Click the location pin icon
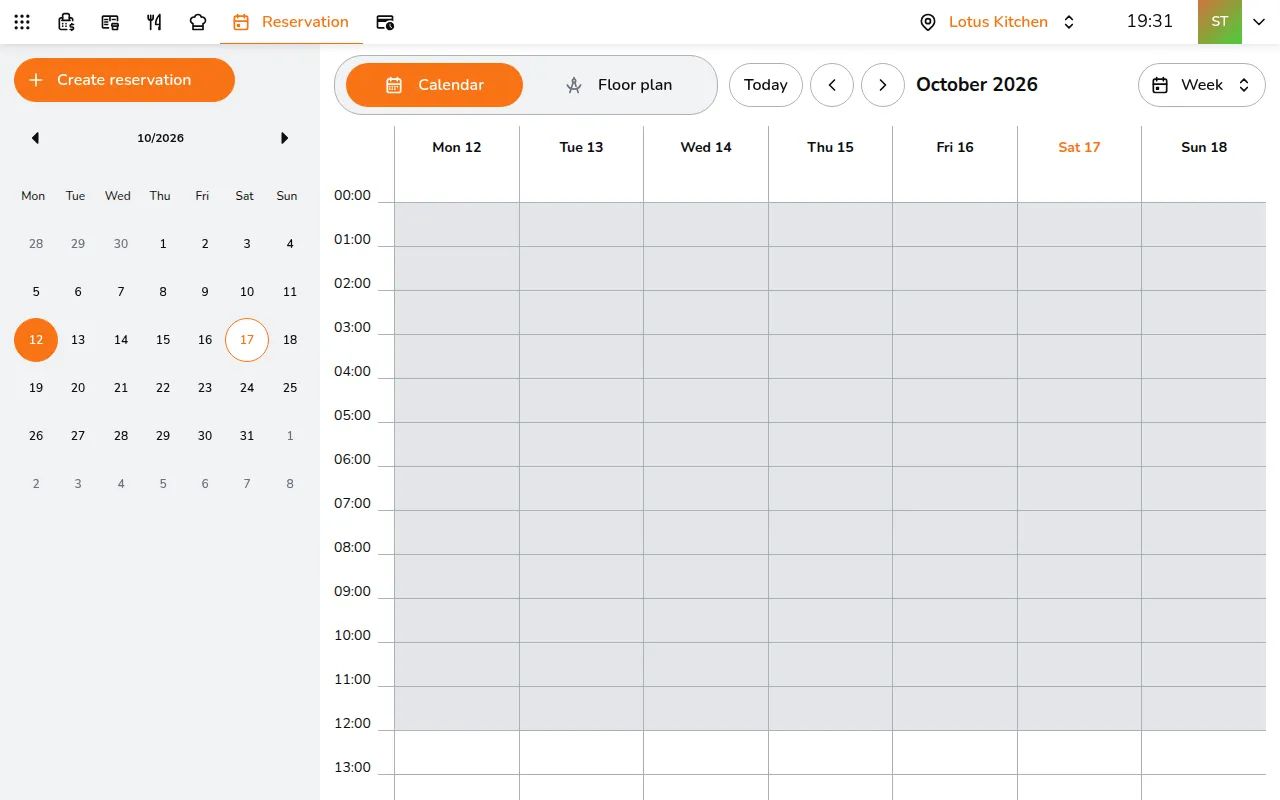 [x=928, y=22]
